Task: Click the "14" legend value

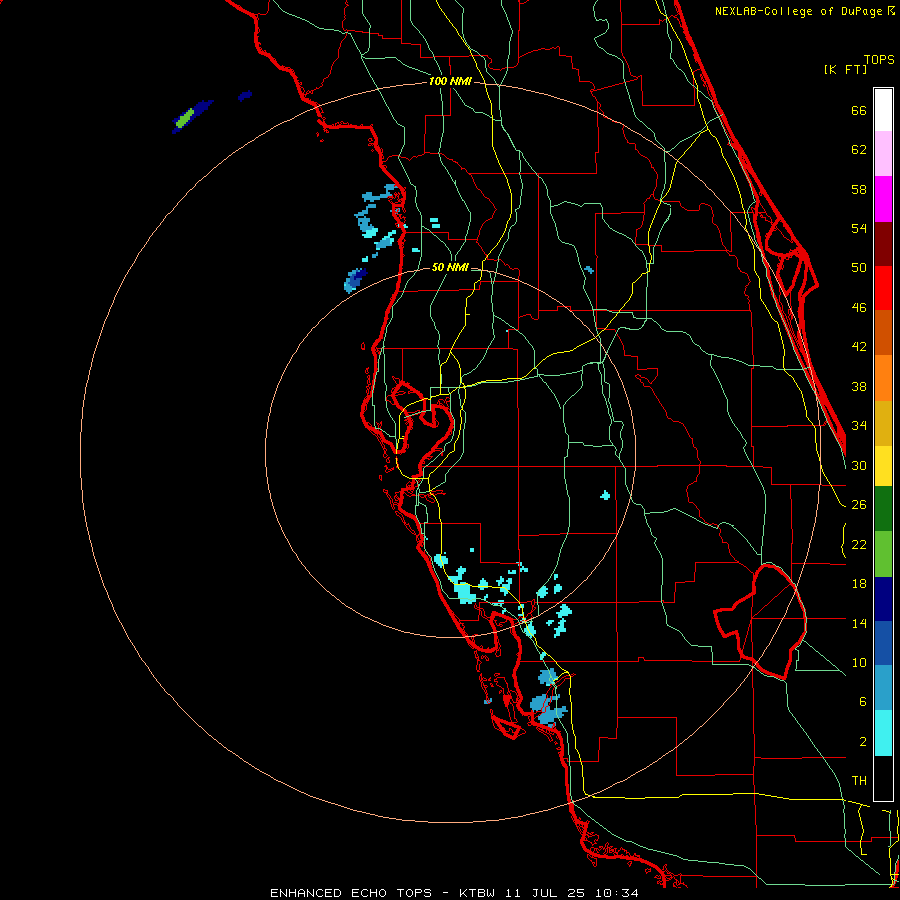Action: (x=859, y=623)
